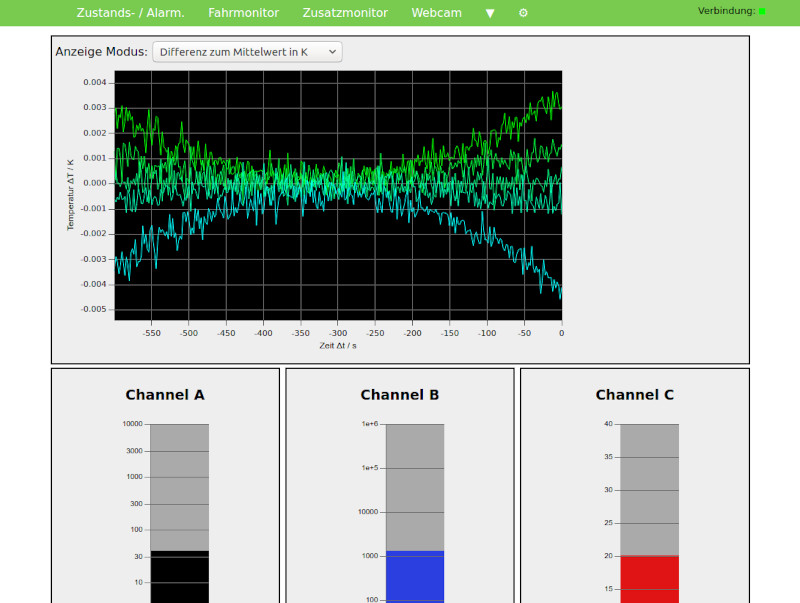The width and height of the screenshot is (800, 603).
Task: Go to the Webcam tab
Action: click(436, 13)
